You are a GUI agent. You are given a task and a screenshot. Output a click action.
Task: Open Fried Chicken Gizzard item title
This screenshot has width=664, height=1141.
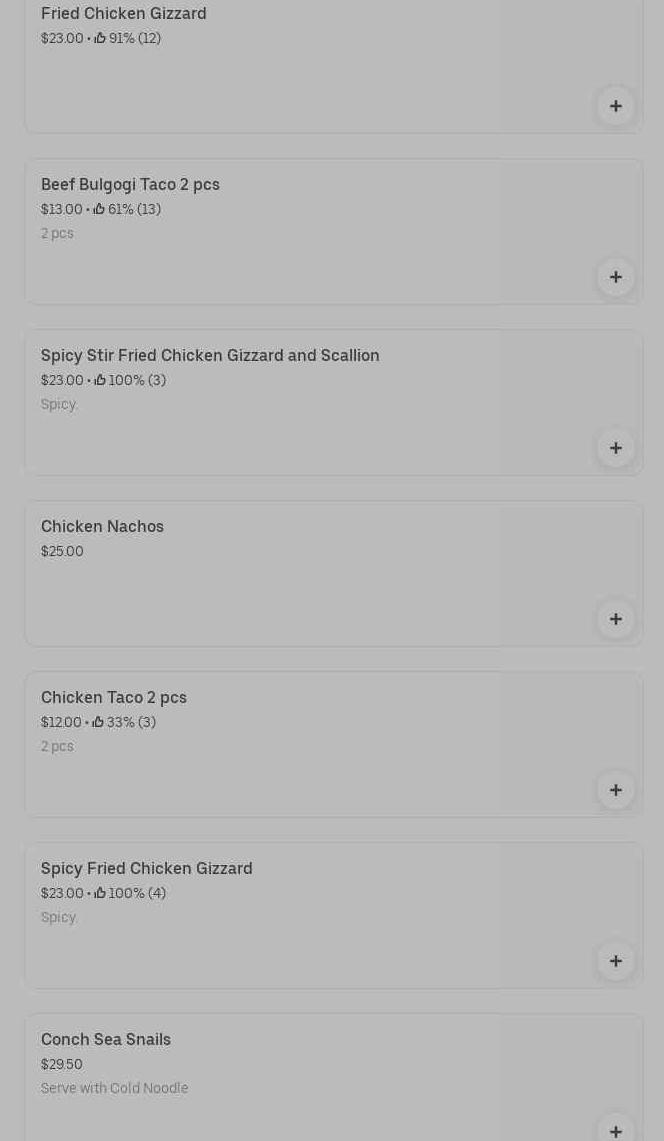point(123,13)
